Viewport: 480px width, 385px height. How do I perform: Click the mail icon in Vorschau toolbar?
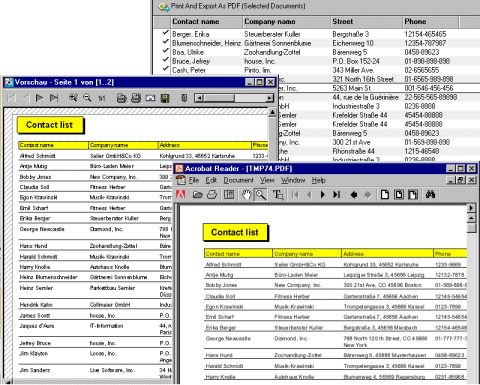[150, 98]
